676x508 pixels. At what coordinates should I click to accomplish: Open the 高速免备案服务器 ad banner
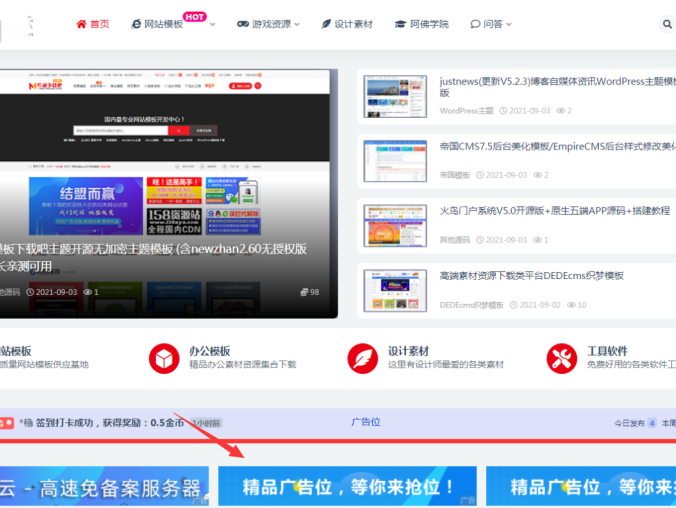104,486
